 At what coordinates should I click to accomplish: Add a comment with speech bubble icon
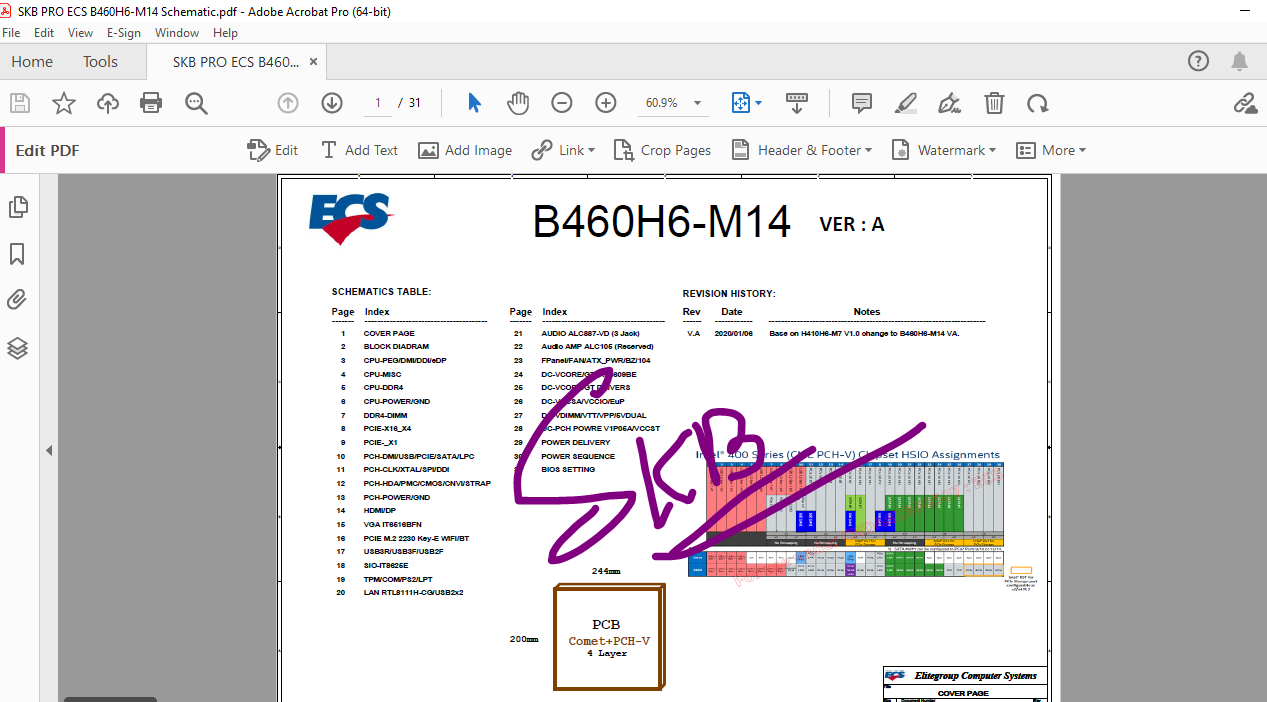tap(862, 103)
